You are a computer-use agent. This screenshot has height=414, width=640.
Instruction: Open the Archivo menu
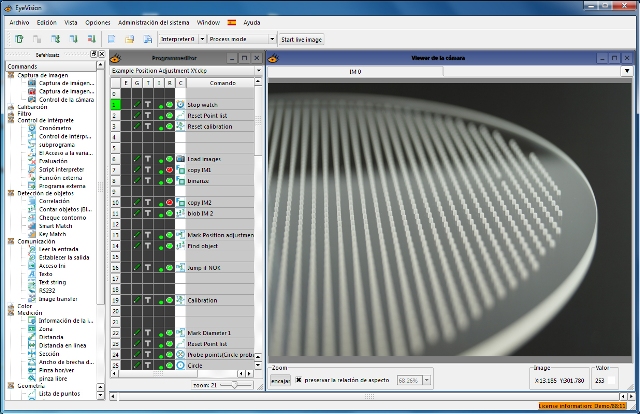click(19, 22)
